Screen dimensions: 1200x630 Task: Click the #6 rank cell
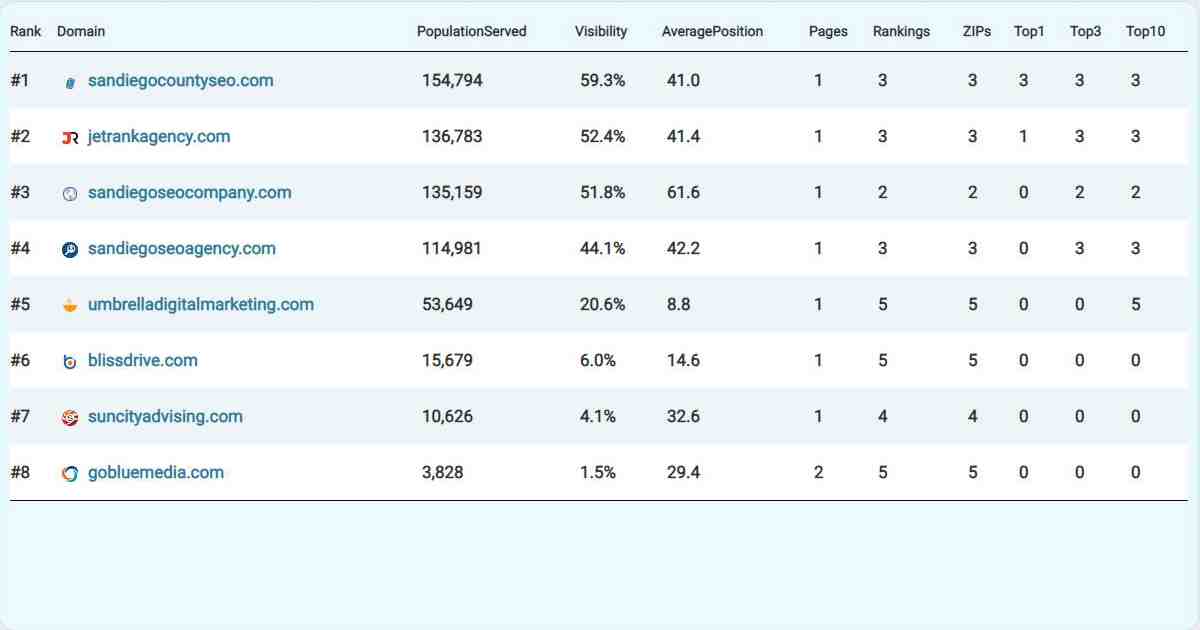[20, 361]
